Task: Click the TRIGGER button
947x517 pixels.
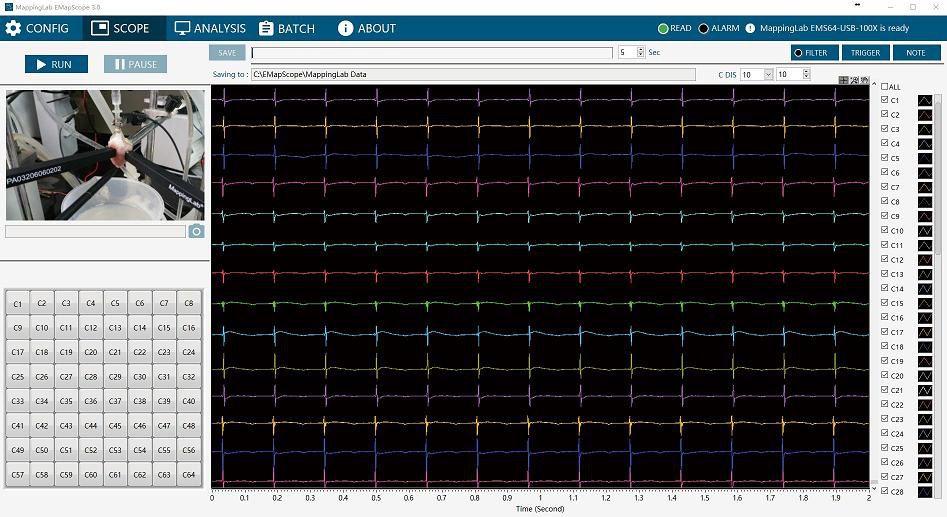Action: (x=865, y=52)
